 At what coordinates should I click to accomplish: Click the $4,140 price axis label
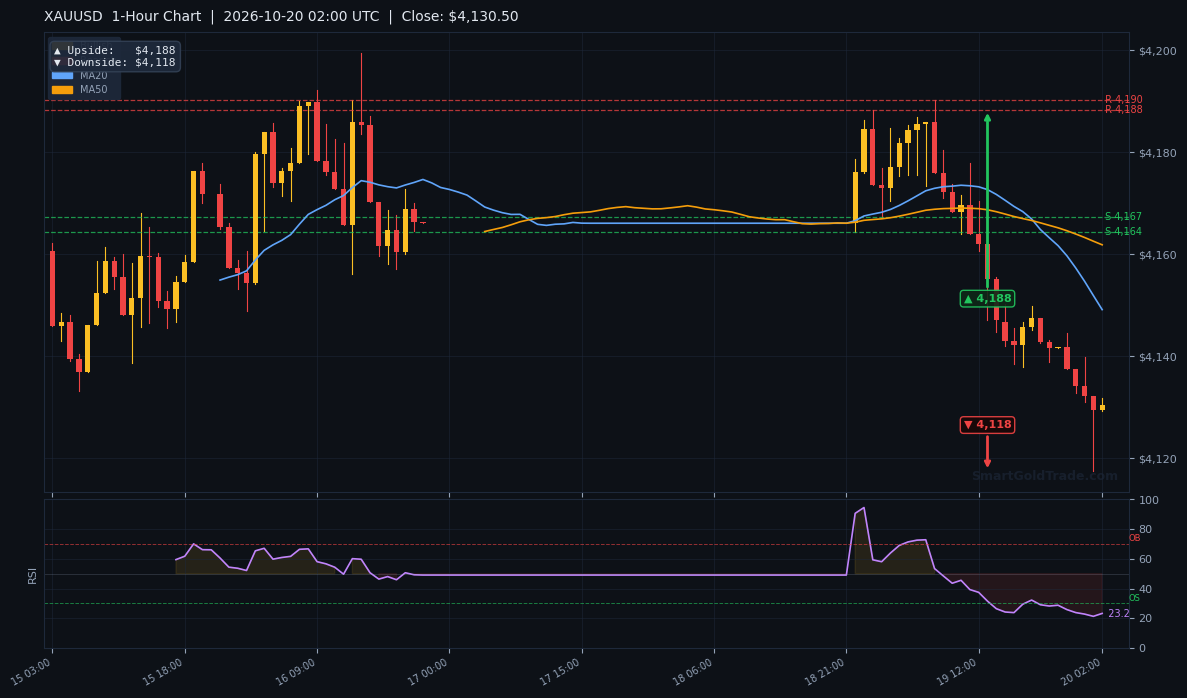(1157, 357)
